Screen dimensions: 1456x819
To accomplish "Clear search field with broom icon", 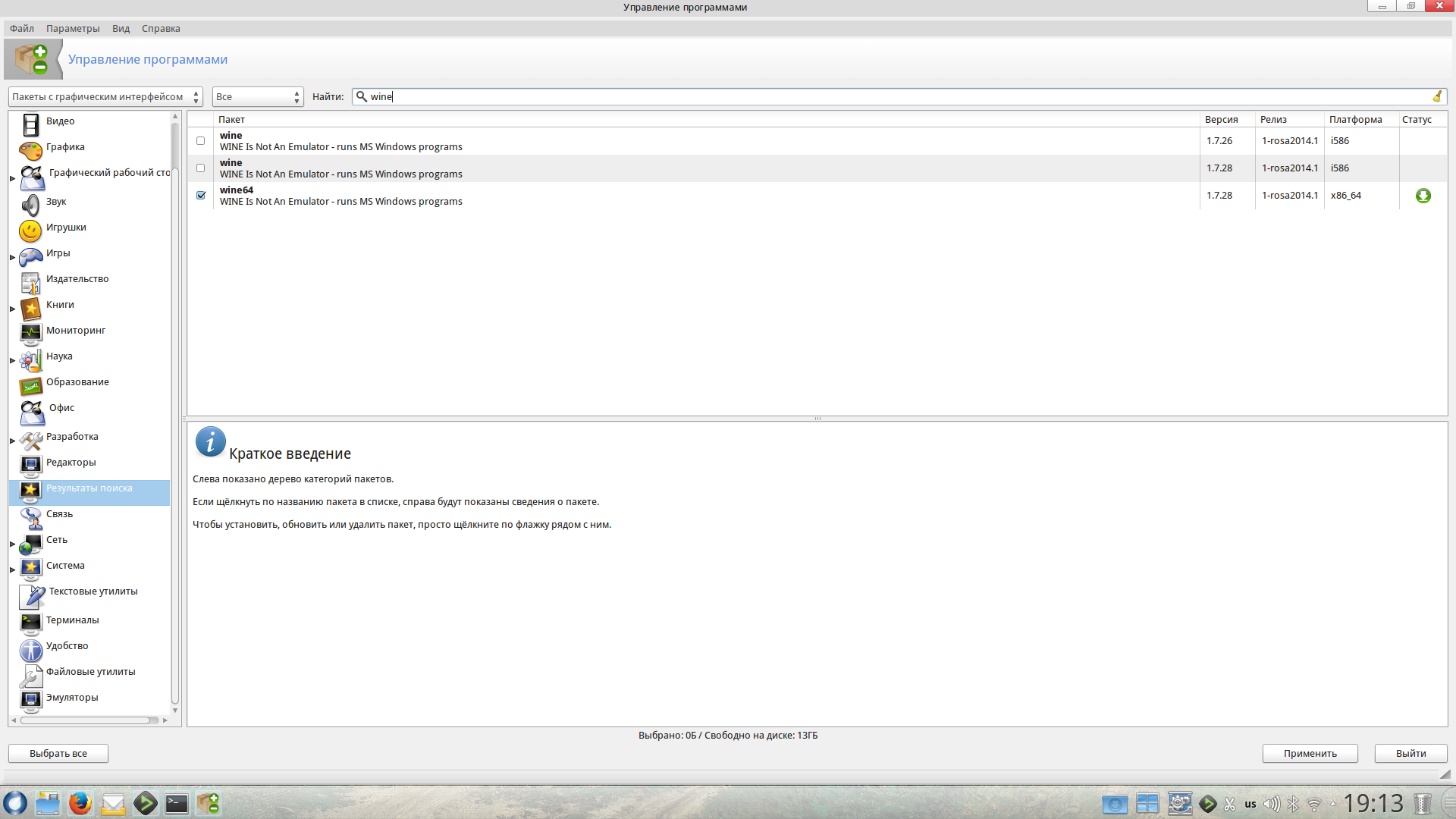I will coord(1436,97).
